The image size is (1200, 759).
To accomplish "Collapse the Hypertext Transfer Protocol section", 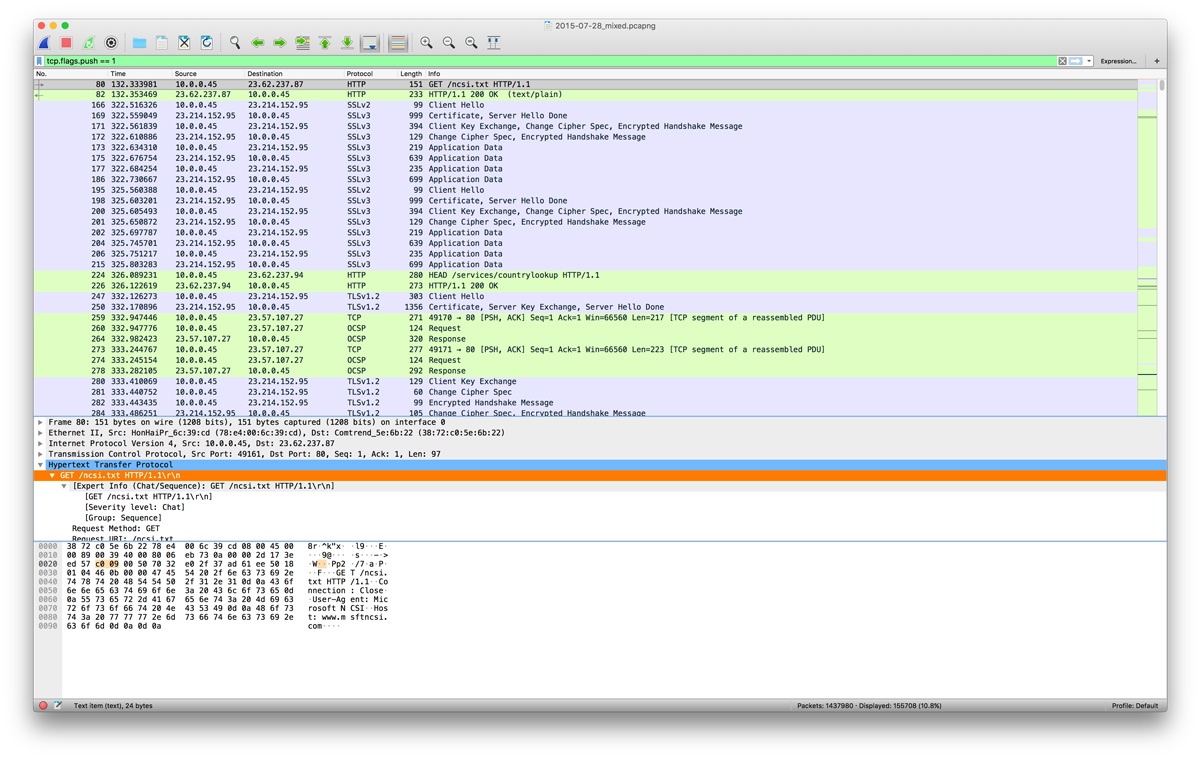I will (40, 464).
